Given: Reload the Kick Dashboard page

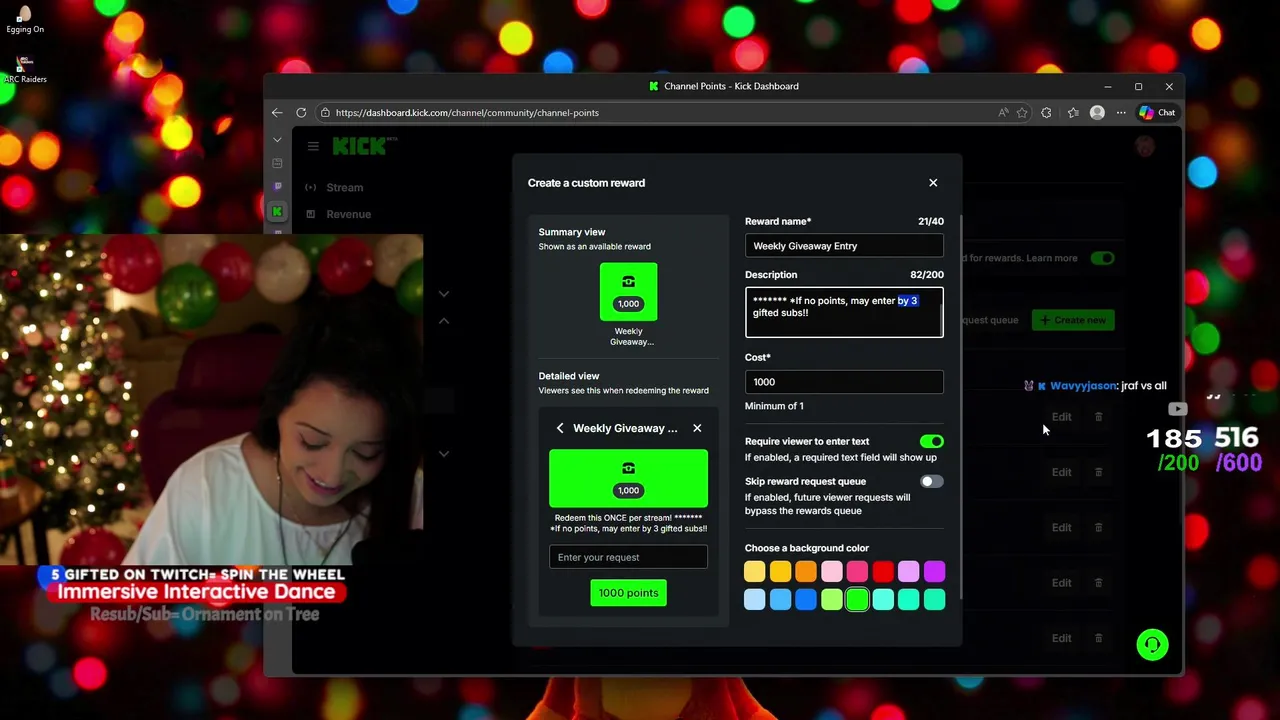Looking at the screenshot, I should [302, 113].
